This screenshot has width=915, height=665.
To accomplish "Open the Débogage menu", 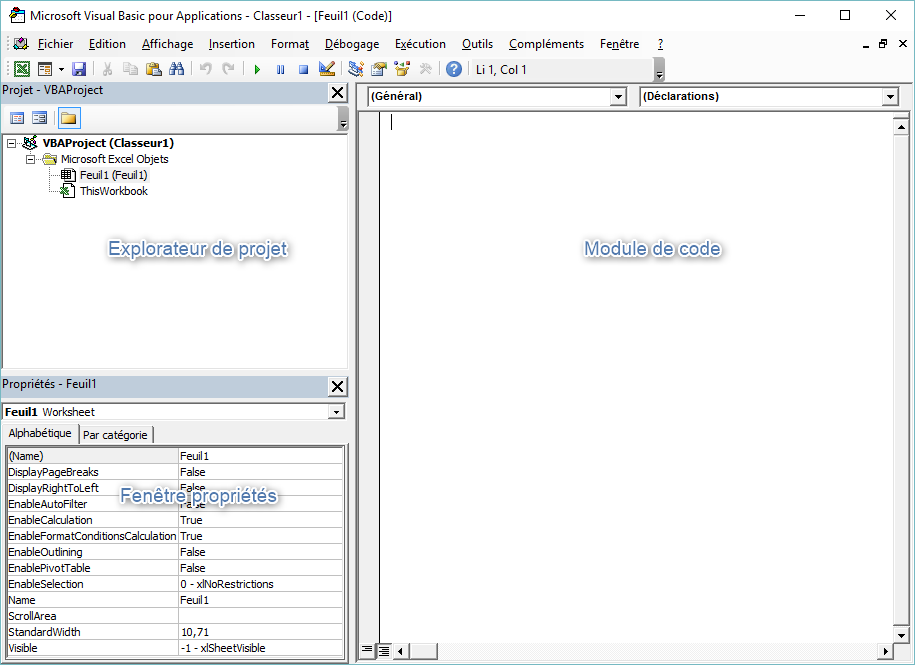I will (x=351, y=44).
